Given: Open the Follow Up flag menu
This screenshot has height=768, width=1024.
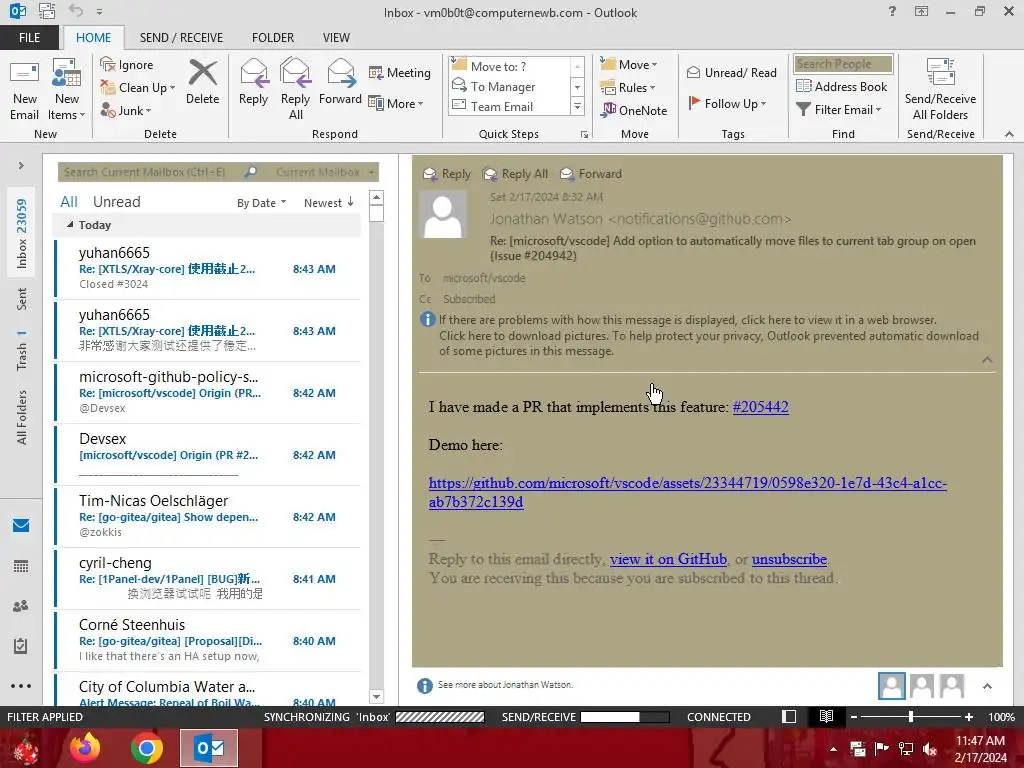Looking at the screenshot, I should (727, 103).
